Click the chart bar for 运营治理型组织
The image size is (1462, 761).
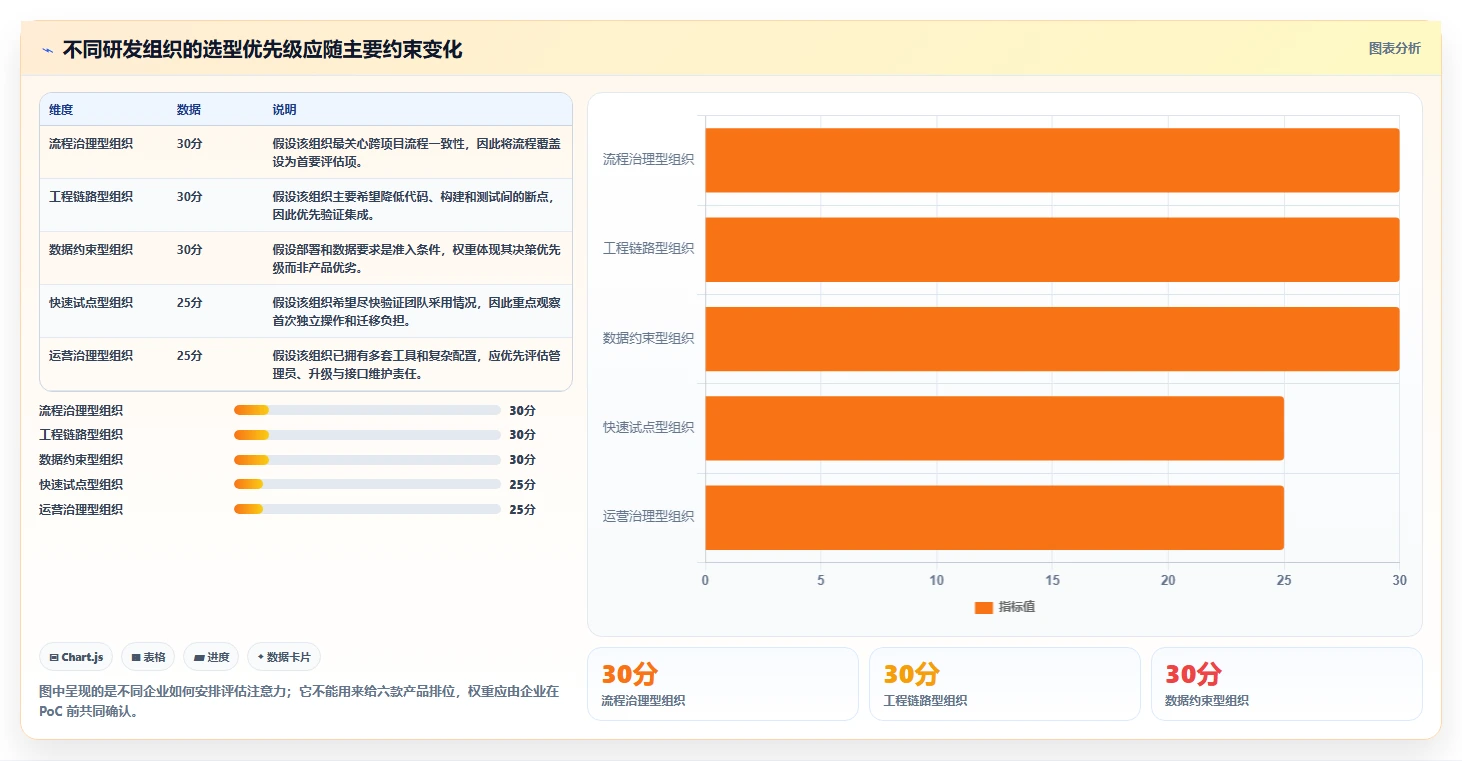click(994, 517)
